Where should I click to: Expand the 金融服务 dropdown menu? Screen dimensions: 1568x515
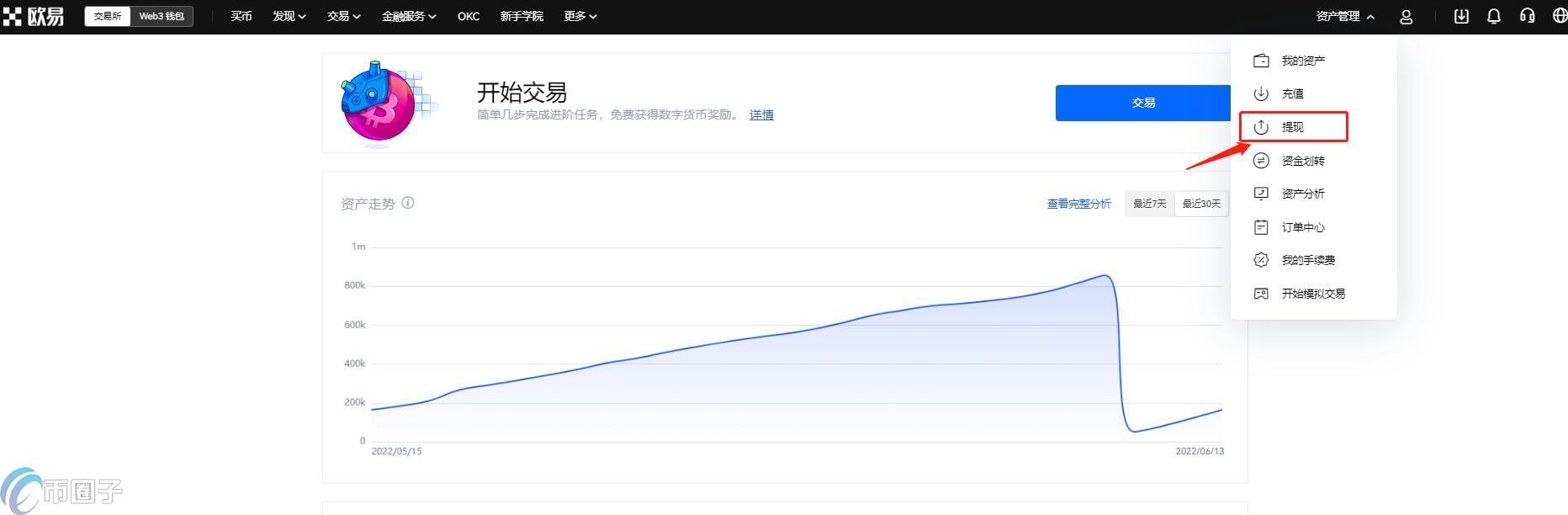[x=409, y=16]
